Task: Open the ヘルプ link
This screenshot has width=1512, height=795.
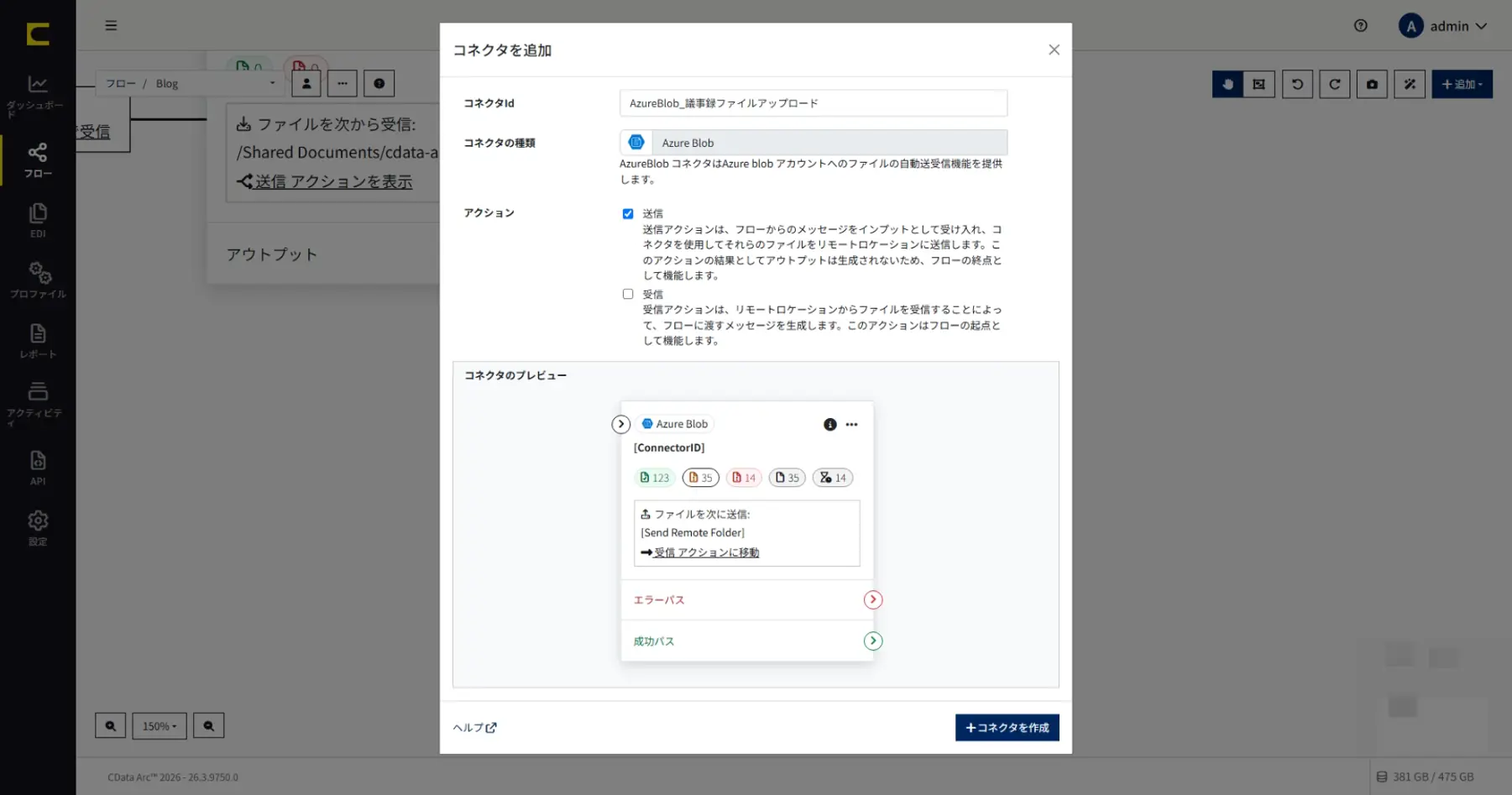Action: click(x=475, y=728)
